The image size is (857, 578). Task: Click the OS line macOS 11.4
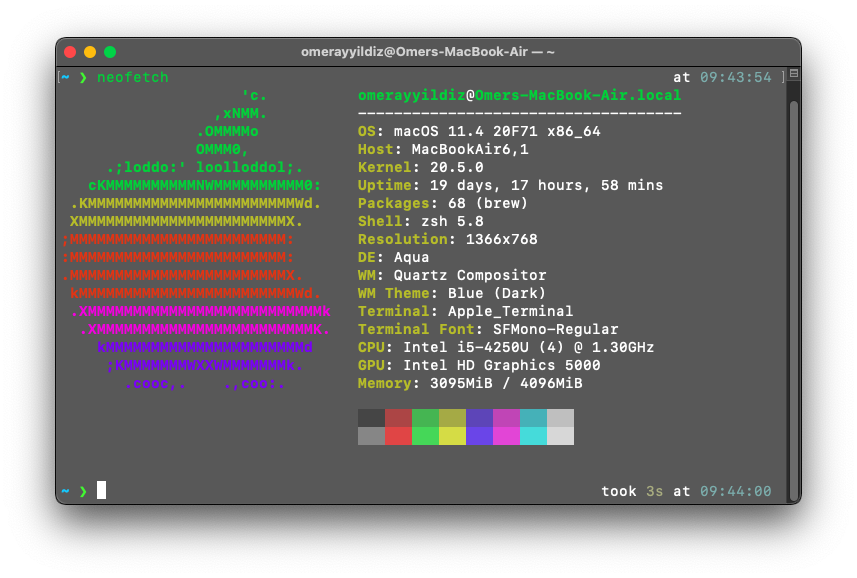(479, 132)
